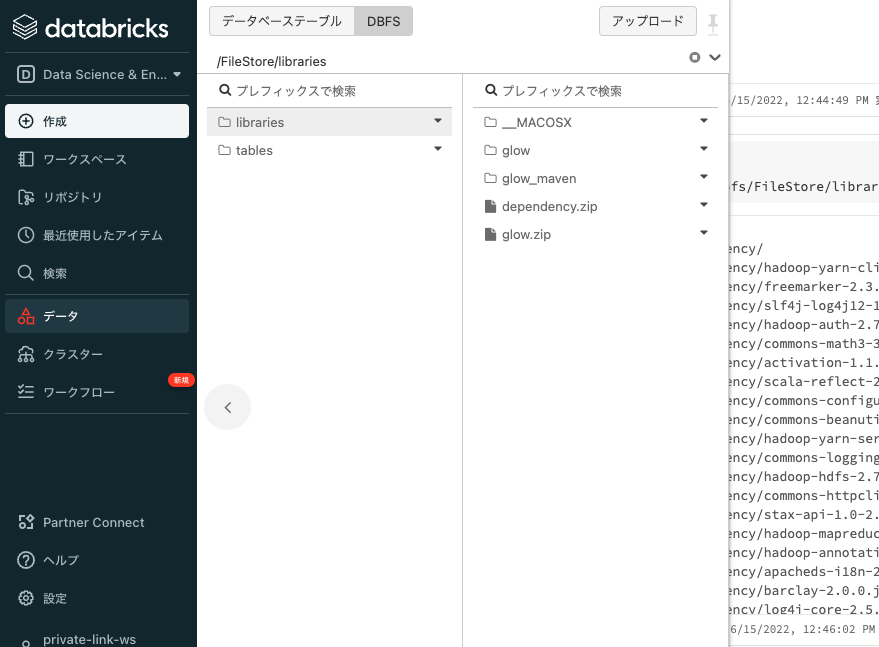Viewport: 879px width, 647px height.
Task: Open dropdown arrow for glow_maven
Action: [704, 177]
